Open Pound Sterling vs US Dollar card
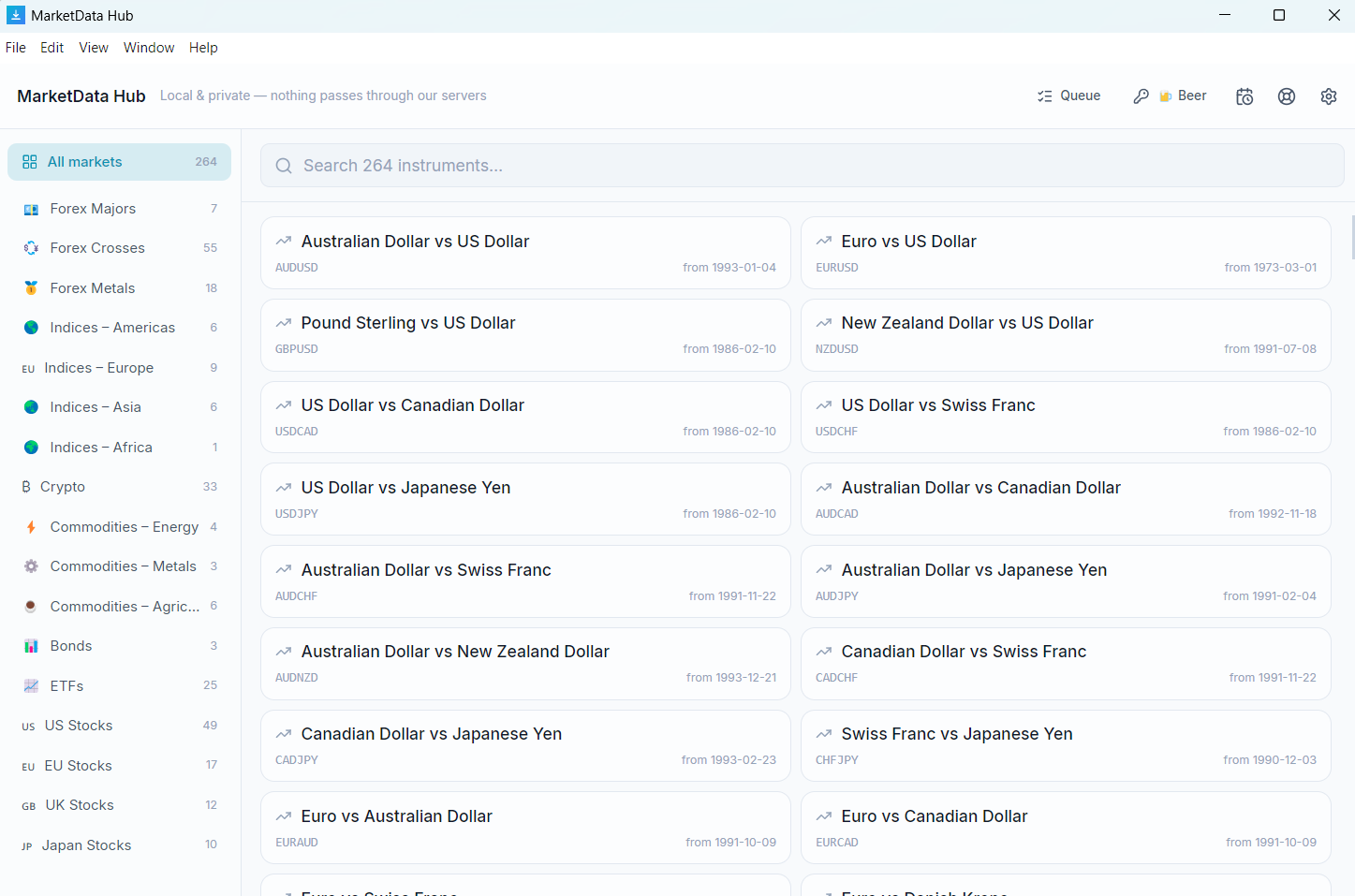Screen dimensions: 1355x896 525,335
